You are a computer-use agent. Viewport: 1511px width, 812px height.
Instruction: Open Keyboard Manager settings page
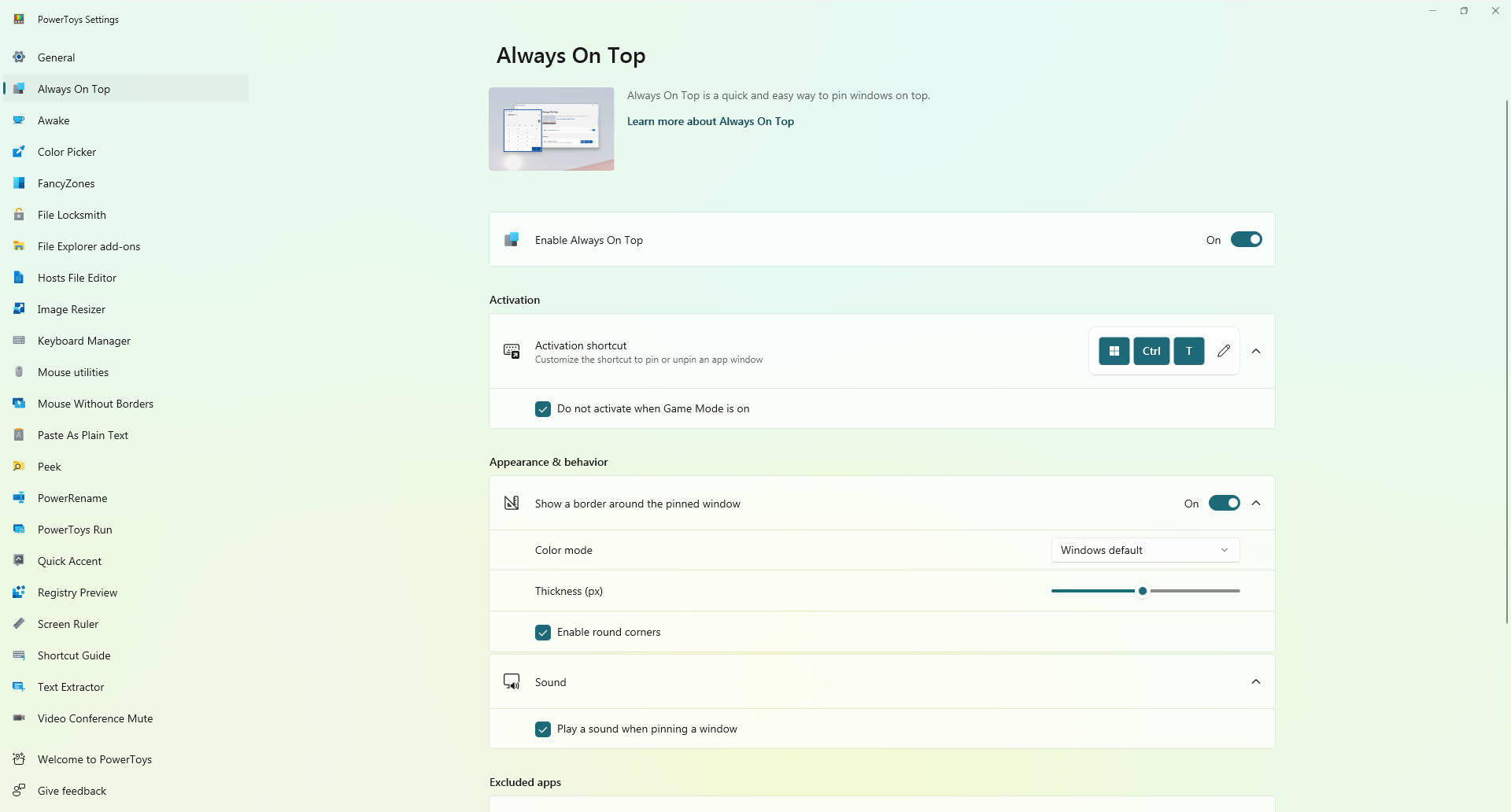84,341
